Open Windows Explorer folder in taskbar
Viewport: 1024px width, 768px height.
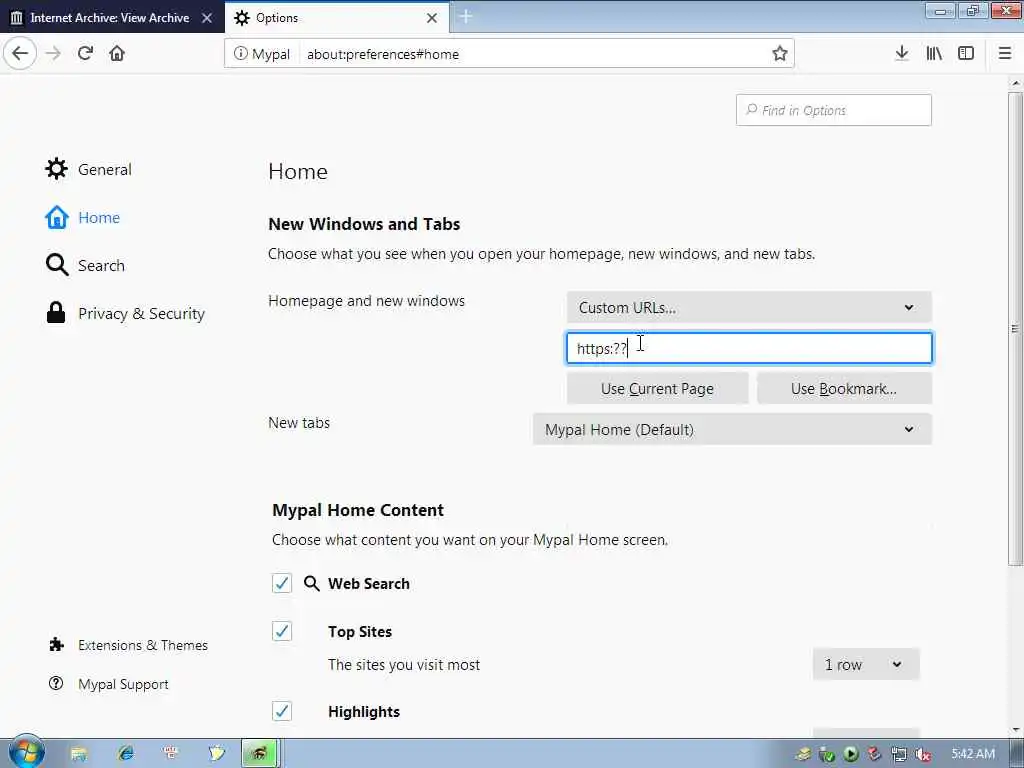click(x=79, y=754)
